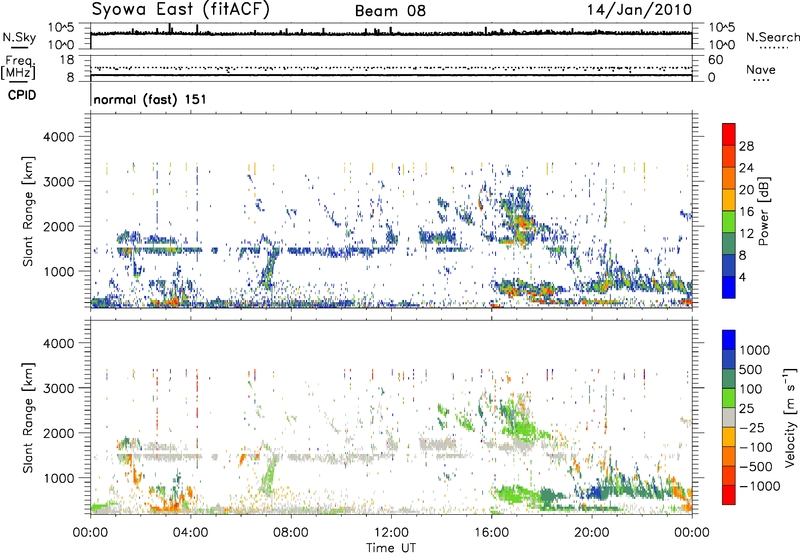Click the '4' power colorbar label

click(742, 277)
